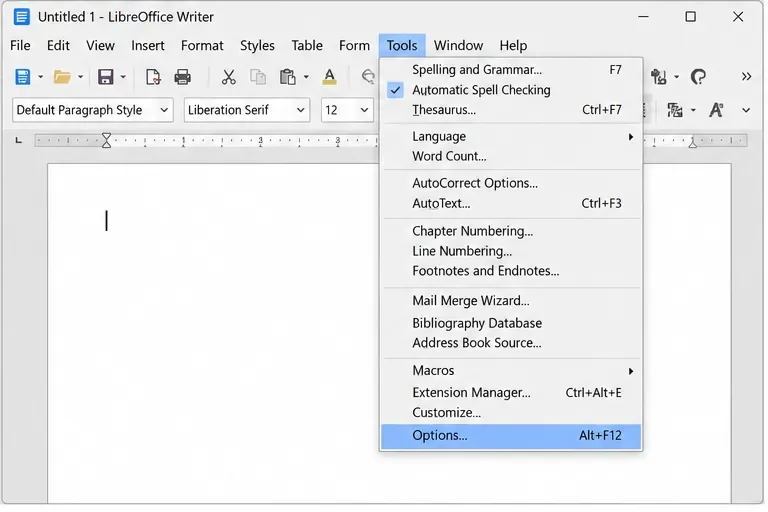Screen dimensions: 768x512
Task: Click the Export as PDF icon
Action: [x=153, y=77]
